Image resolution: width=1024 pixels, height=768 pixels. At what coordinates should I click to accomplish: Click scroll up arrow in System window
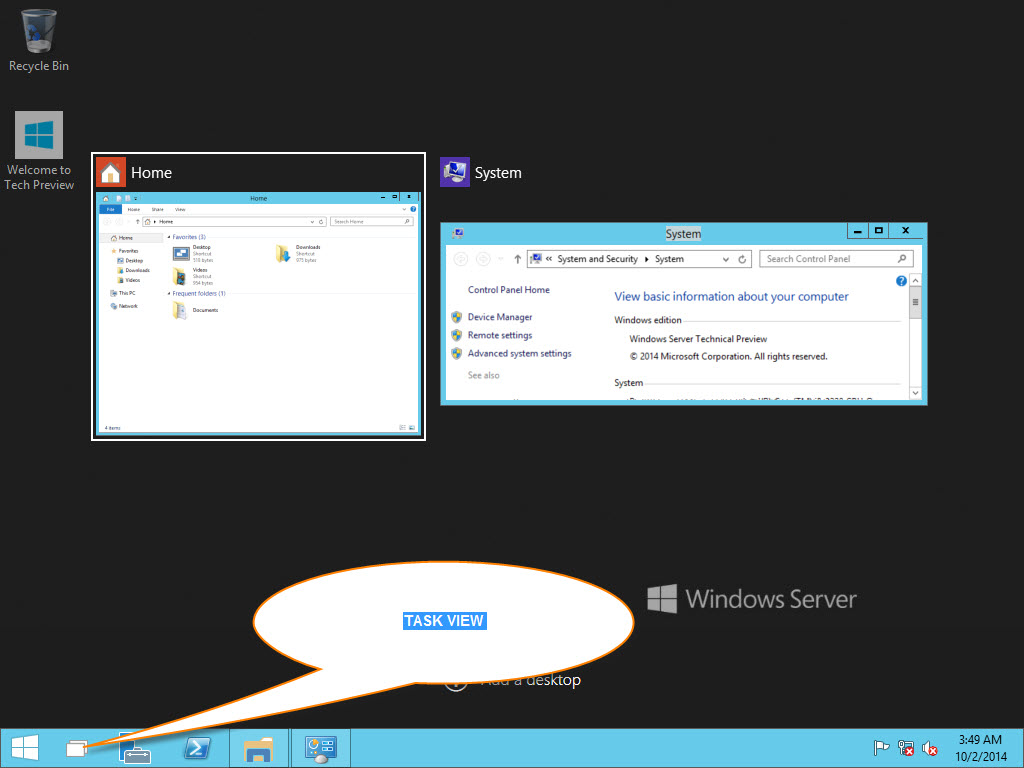(915, 280)
